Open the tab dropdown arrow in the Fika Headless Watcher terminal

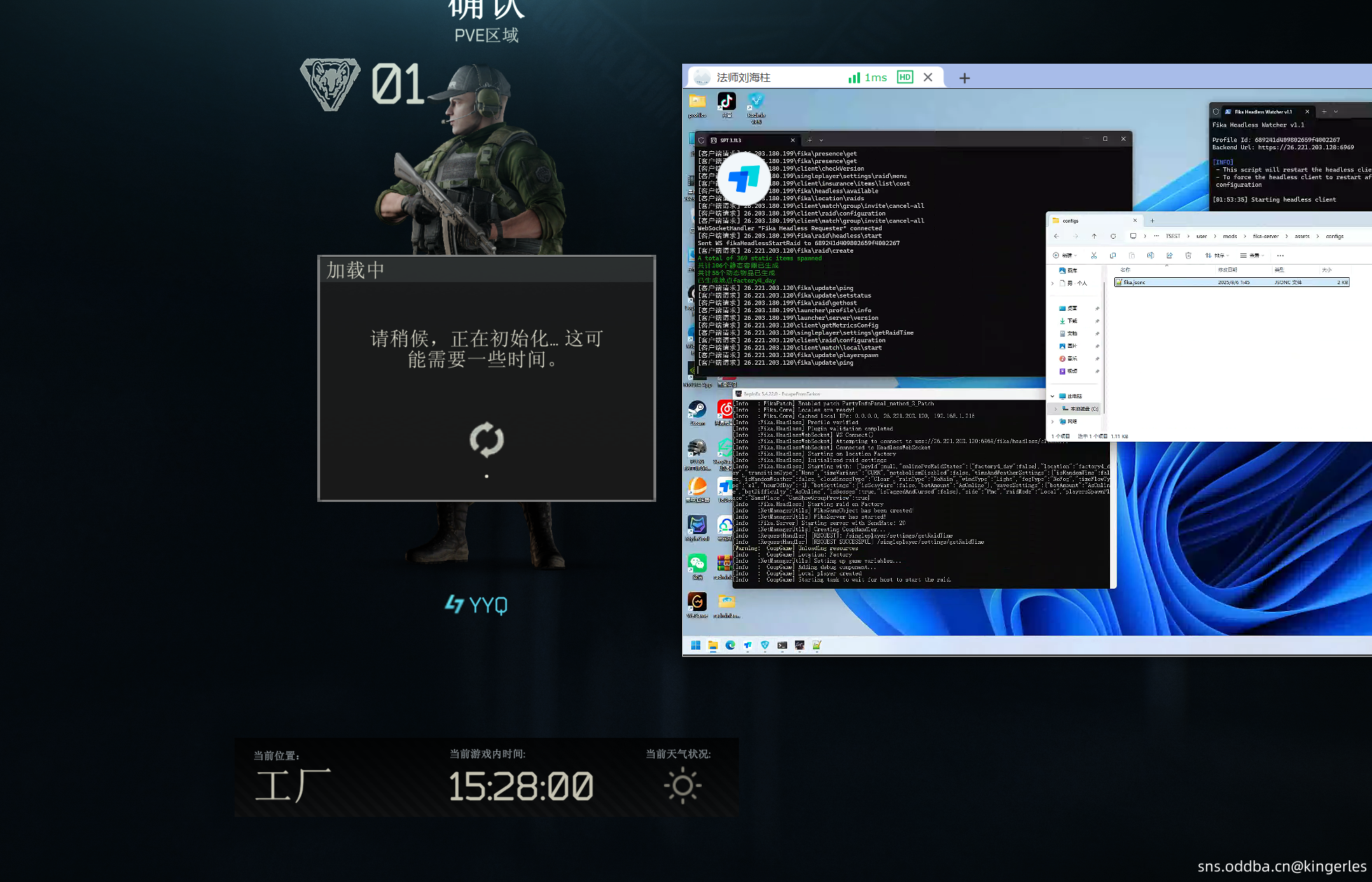(x=1336, y=111)
